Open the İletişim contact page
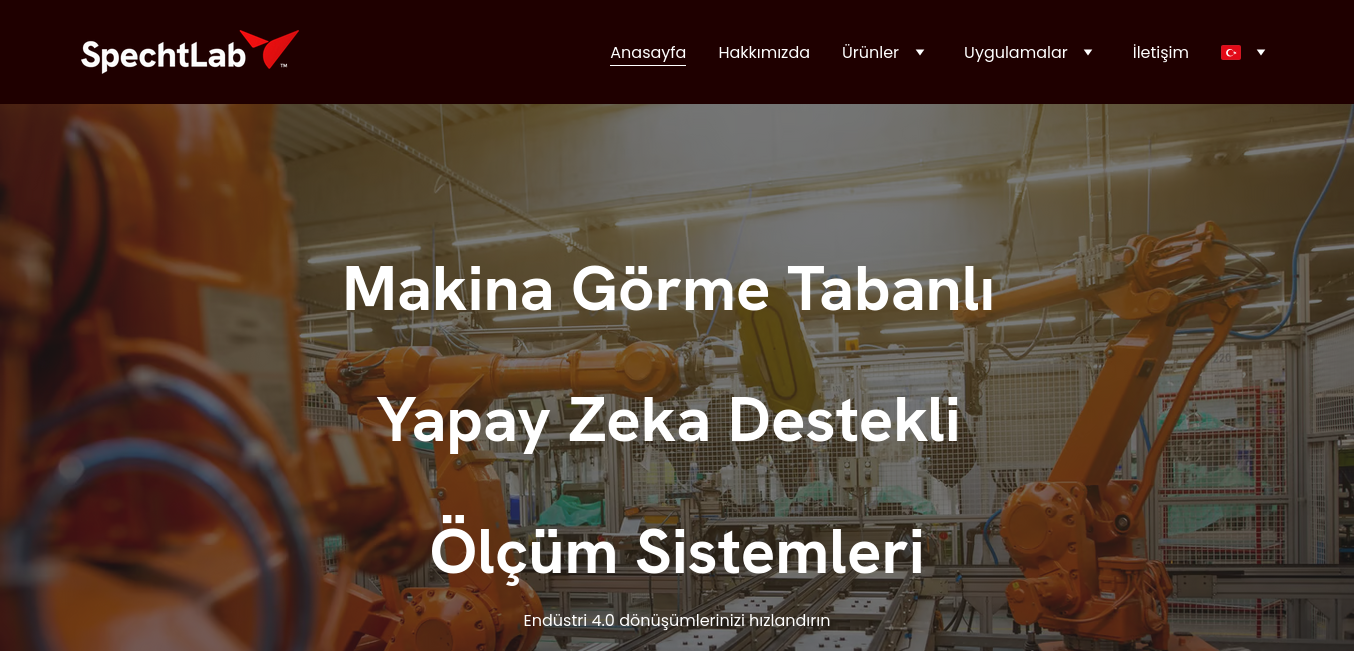This screenshot has height=651, width=1366. coord(1160,52)
